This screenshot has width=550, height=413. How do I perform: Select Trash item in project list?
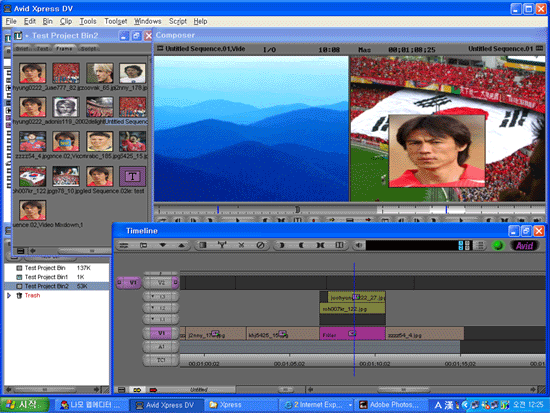(x=32, y=295)
